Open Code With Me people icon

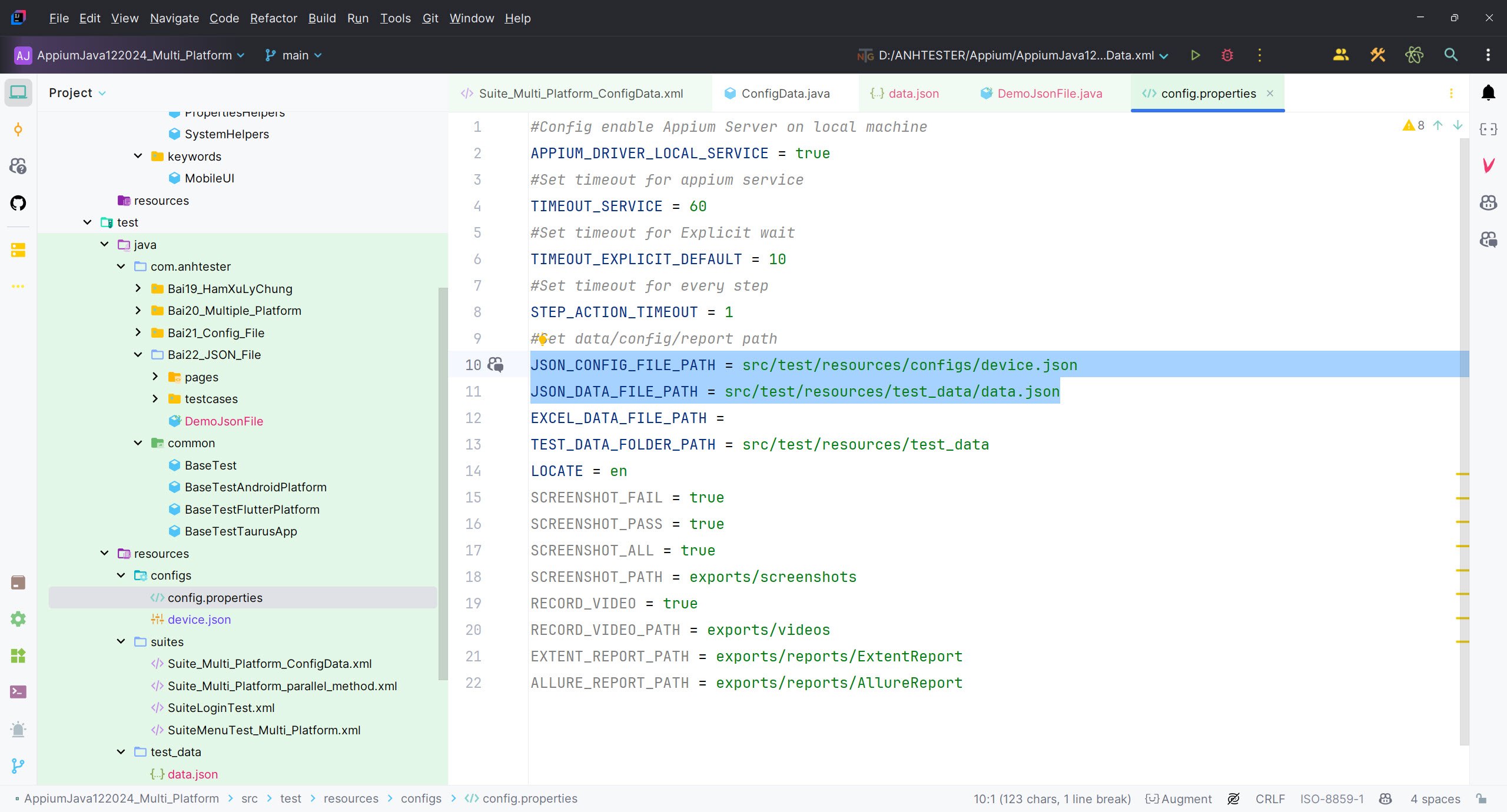pos(1341,55)
